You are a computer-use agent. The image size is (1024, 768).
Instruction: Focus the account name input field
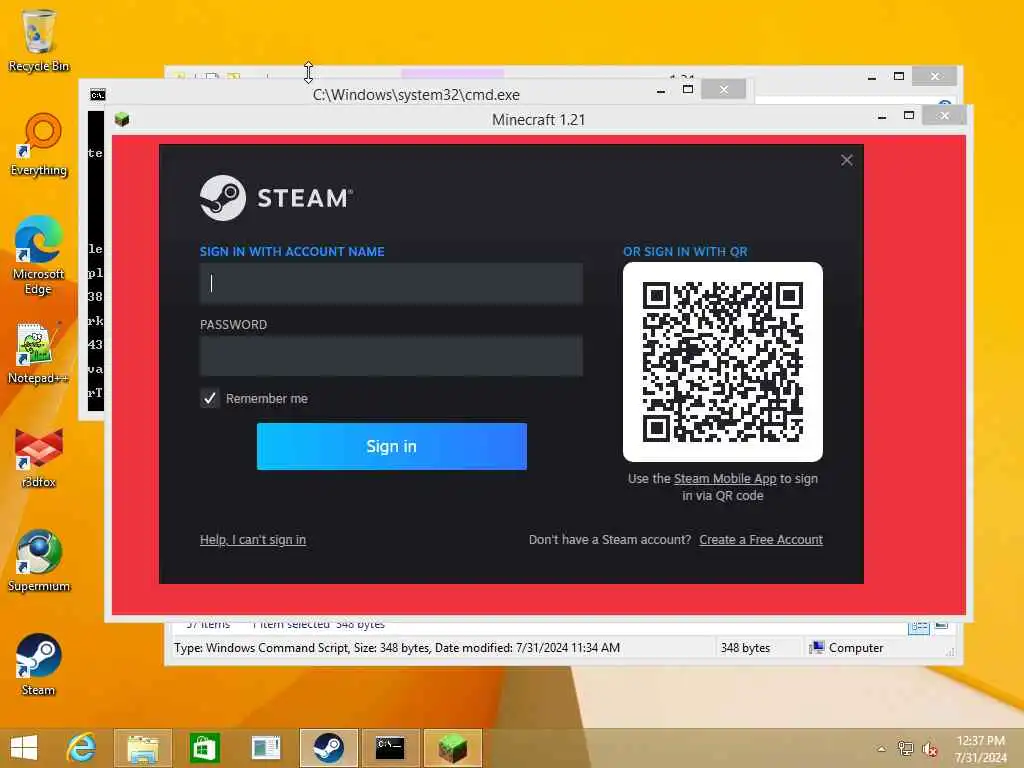coord(391,283)
